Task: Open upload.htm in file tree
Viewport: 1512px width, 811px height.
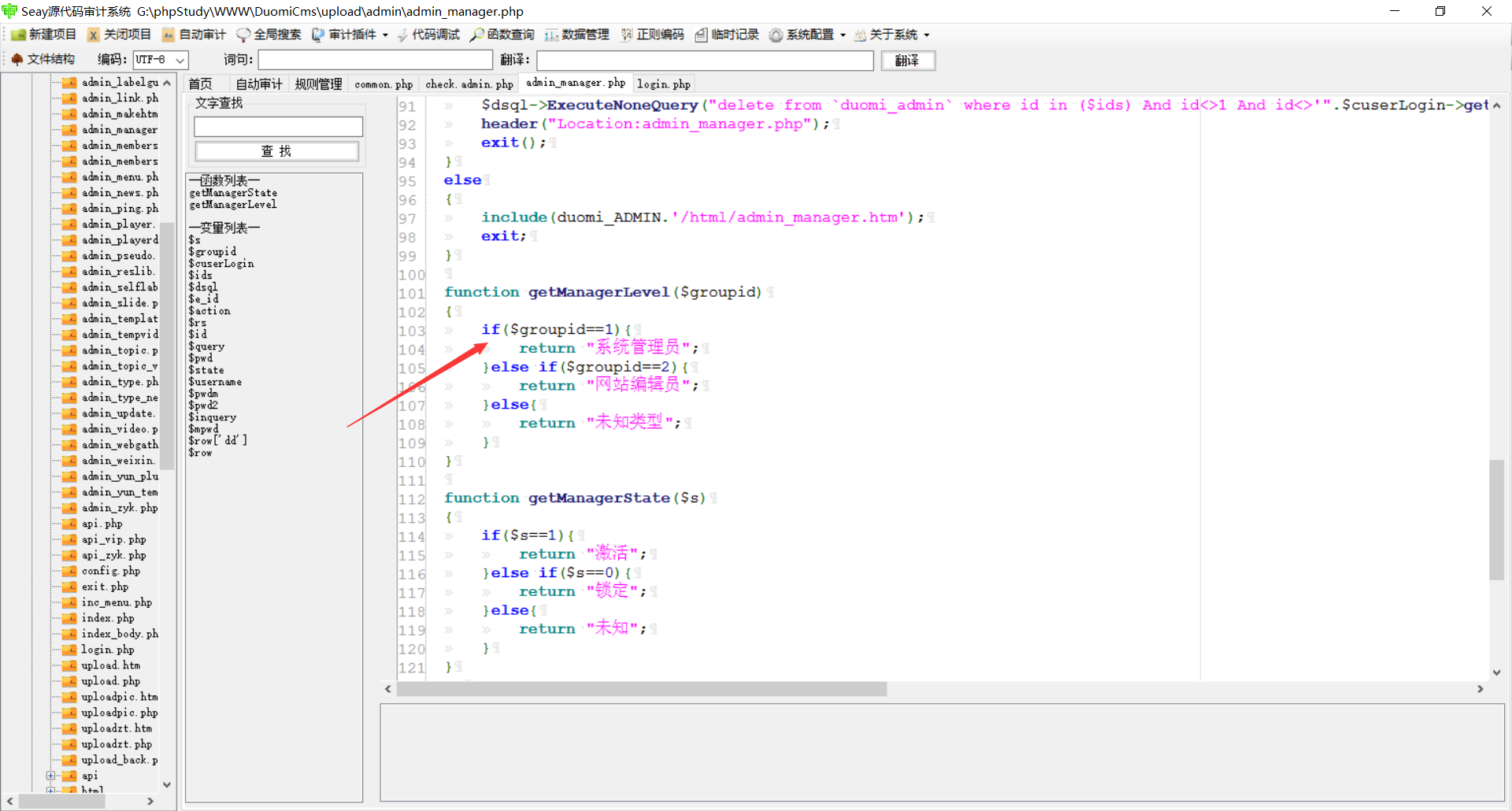Action: (111, 665)
